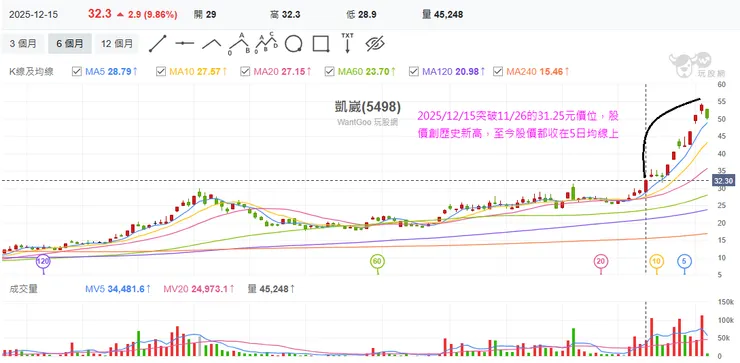Toggle hide drawings eye-slash icon
The width and height of the screenshot is (740, 363).
coord(375,44)
